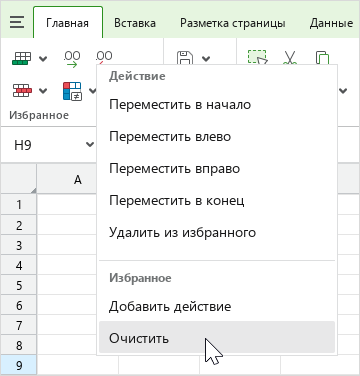360x376 pixels.
Task: Select row 7 header
Action: [x=19, y=325]
